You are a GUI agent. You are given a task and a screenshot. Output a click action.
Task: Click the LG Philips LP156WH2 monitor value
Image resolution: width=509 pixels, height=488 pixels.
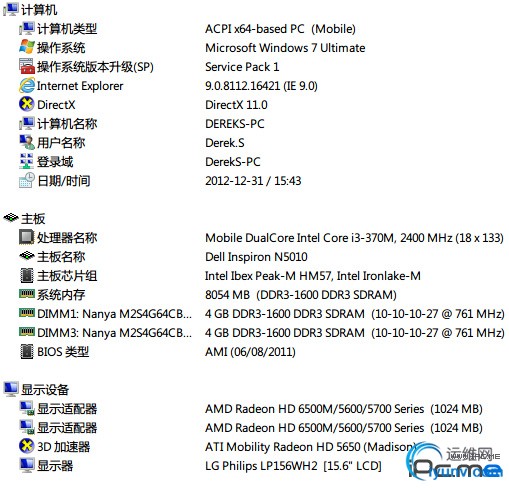(x=293, y=466)
